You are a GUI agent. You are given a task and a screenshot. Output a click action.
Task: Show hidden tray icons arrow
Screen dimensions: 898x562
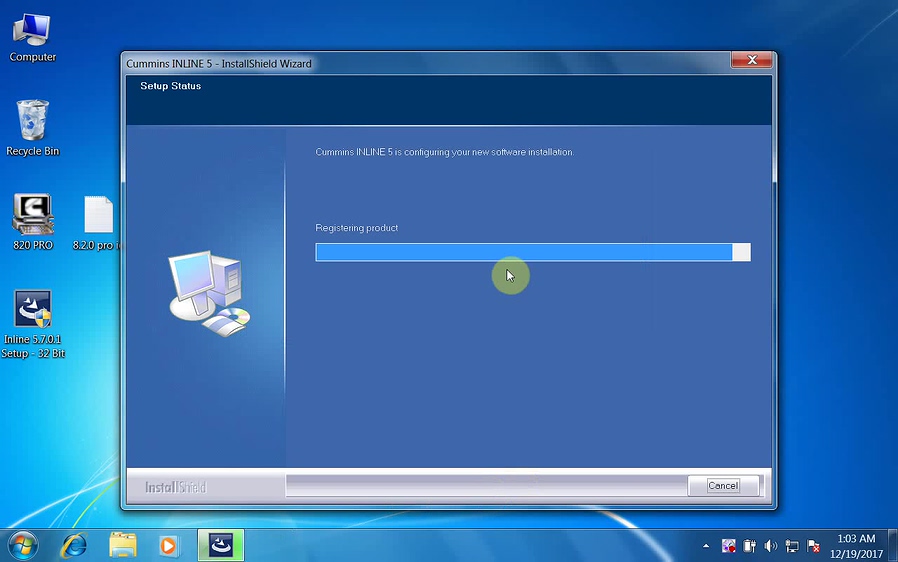(x=706, y=546)
